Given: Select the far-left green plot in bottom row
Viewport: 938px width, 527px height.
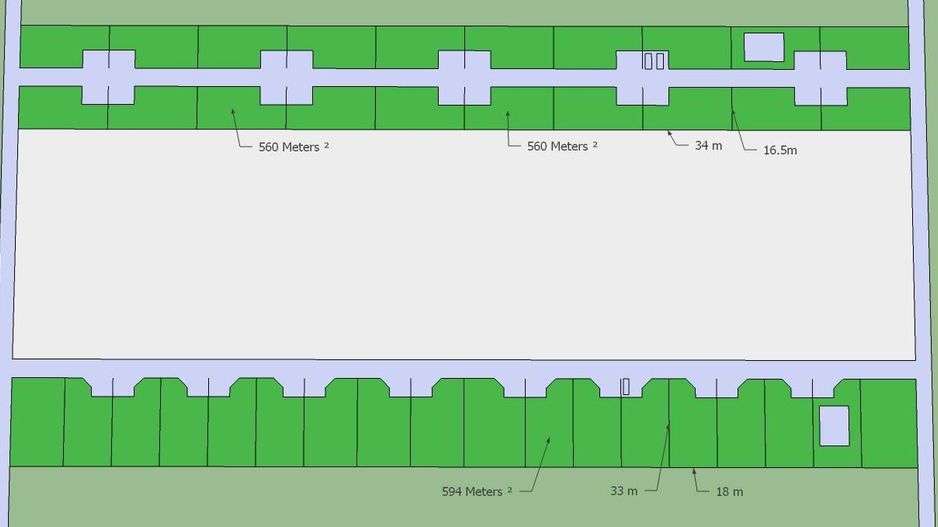Looking at the screenshot, I should [37, 422].
